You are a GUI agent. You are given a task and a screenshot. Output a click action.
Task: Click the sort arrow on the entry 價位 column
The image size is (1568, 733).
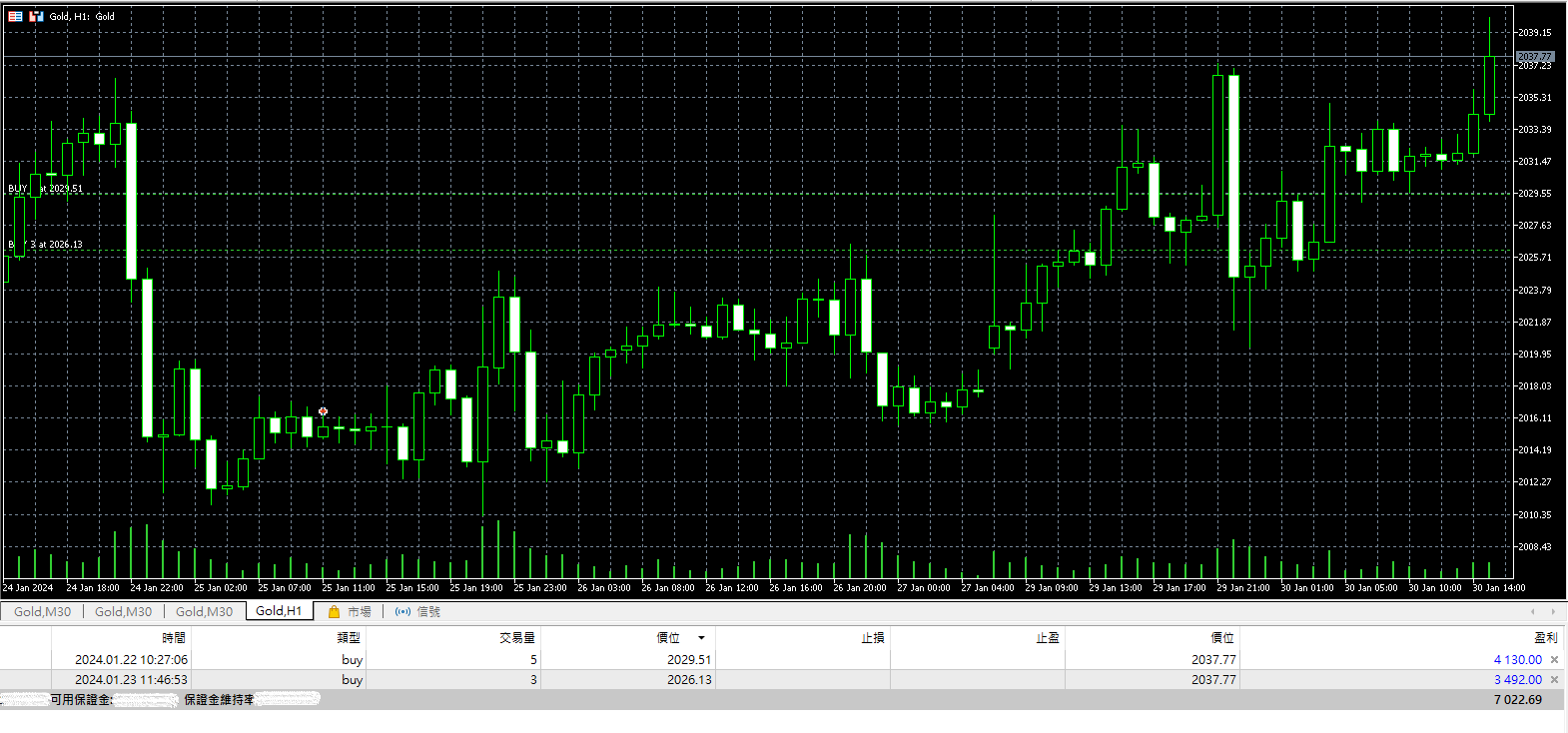pos(701,638)
